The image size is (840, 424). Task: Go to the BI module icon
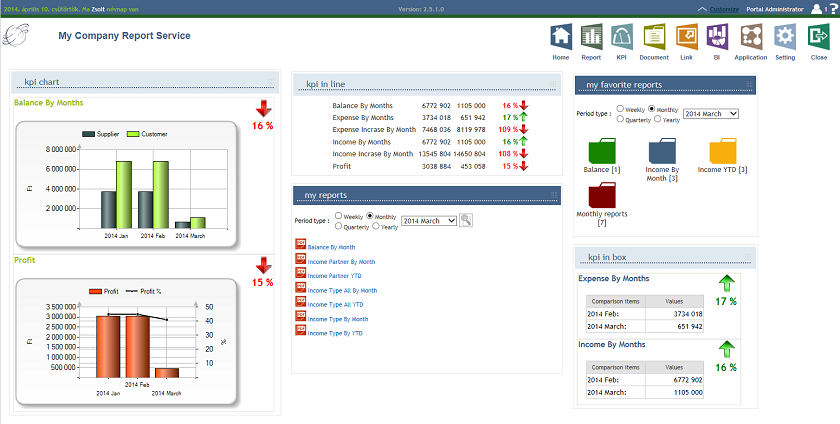[717, 37]
